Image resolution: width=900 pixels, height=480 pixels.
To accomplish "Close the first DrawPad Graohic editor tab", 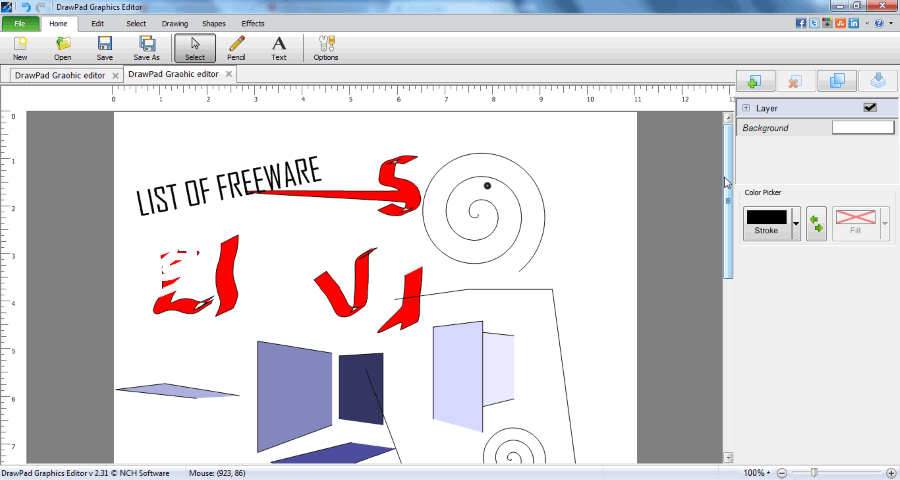I will click(116, 75).
